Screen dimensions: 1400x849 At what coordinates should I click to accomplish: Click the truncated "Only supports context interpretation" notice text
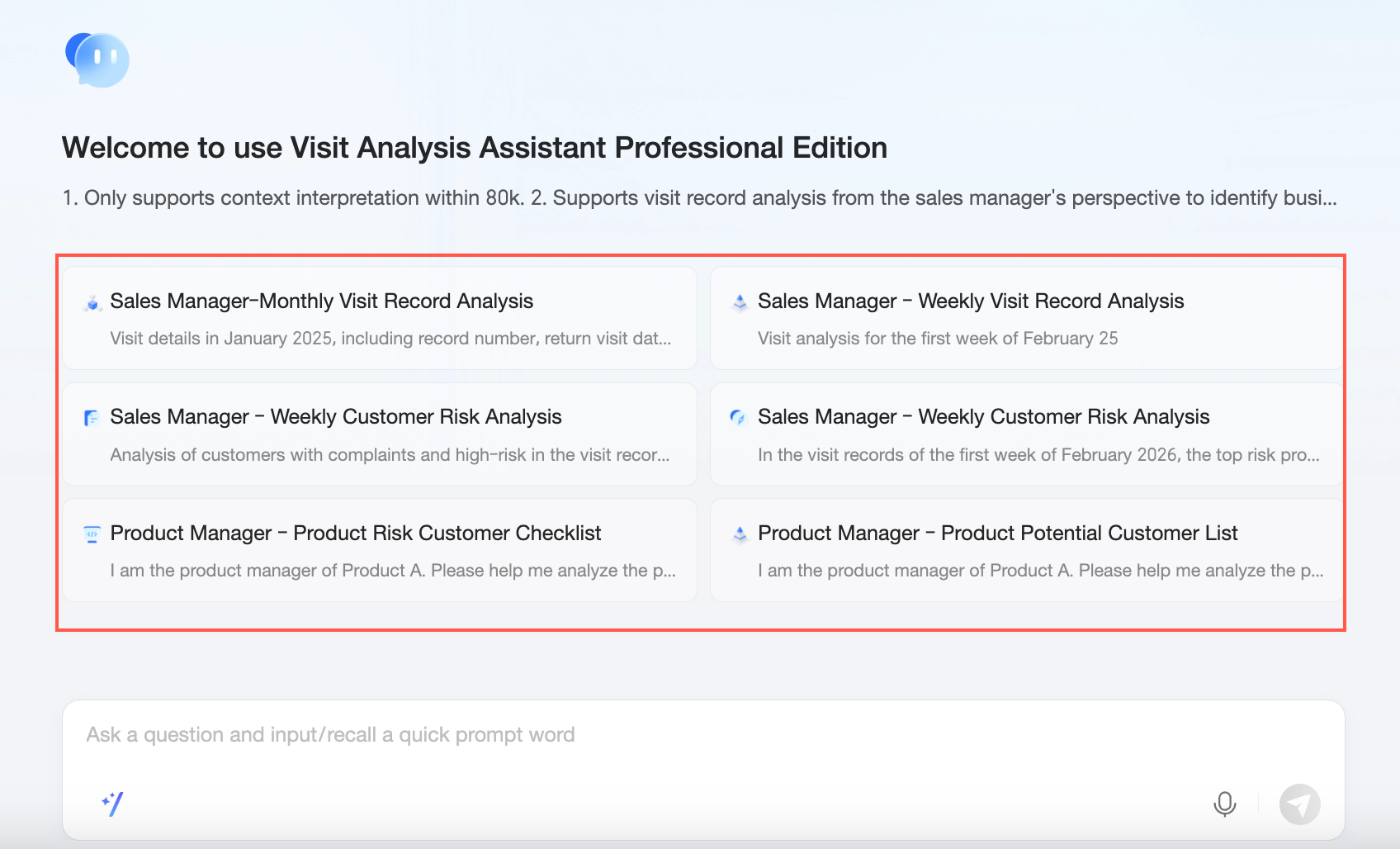(x=698, y=198)
